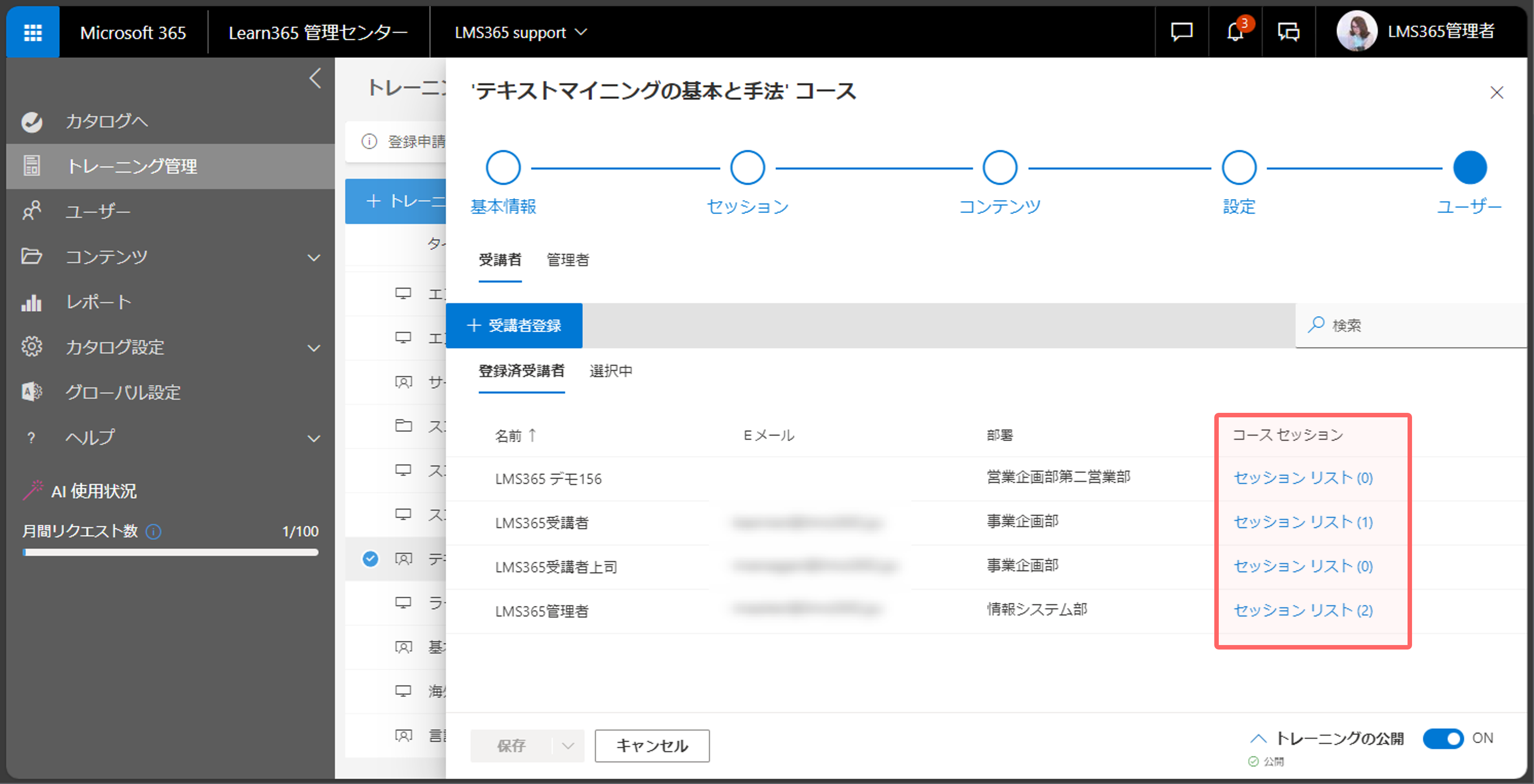Click the ユーザー sidebar people icon
This screenshot has width=1534, height=784.
coord(31,211)
